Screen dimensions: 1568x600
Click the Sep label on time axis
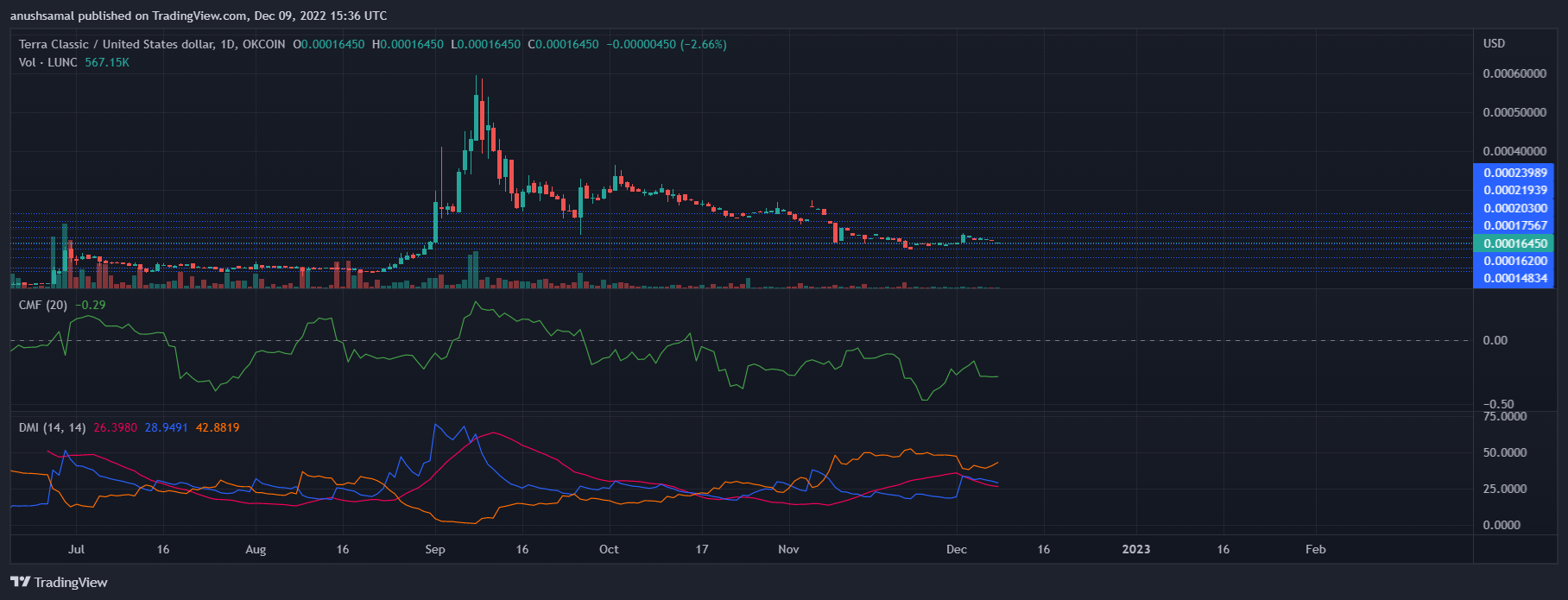coord(435,549)
